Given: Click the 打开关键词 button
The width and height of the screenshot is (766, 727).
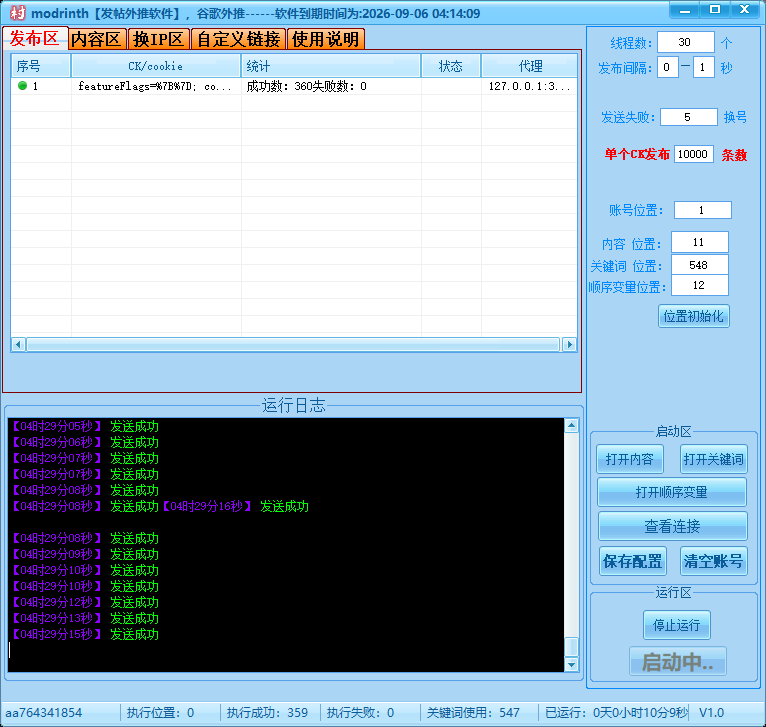Looking at the screenshot, I should pyautogui.click(x=714, y=459).
